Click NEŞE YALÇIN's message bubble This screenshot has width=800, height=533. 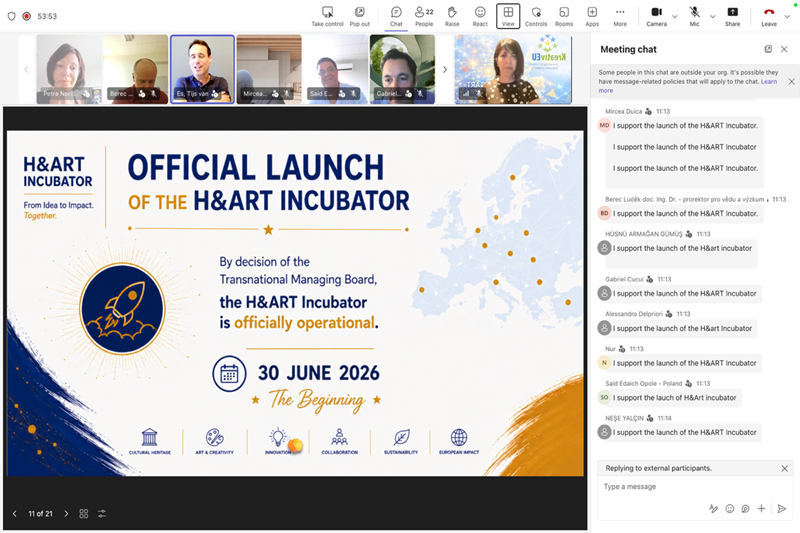click(x=684, y=432)
